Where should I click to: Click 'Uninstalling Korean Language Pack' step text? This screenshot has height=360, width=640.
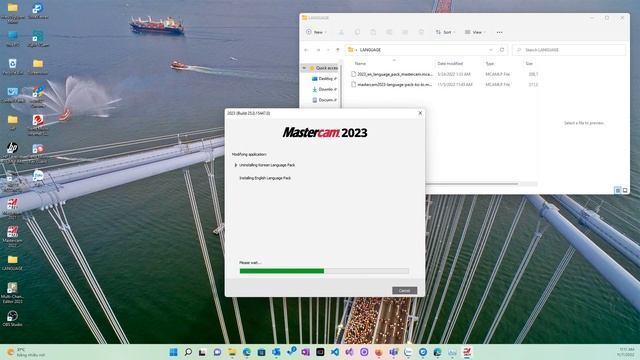(267, 165)
